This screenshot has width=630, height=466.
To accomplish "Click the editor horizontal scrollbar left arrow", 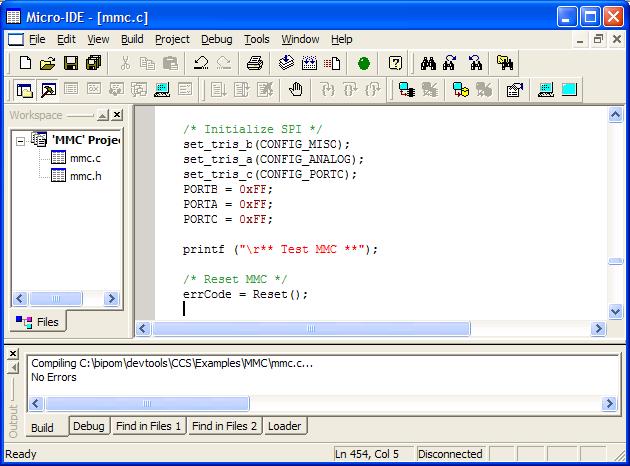I will click(x=143, y=329).
